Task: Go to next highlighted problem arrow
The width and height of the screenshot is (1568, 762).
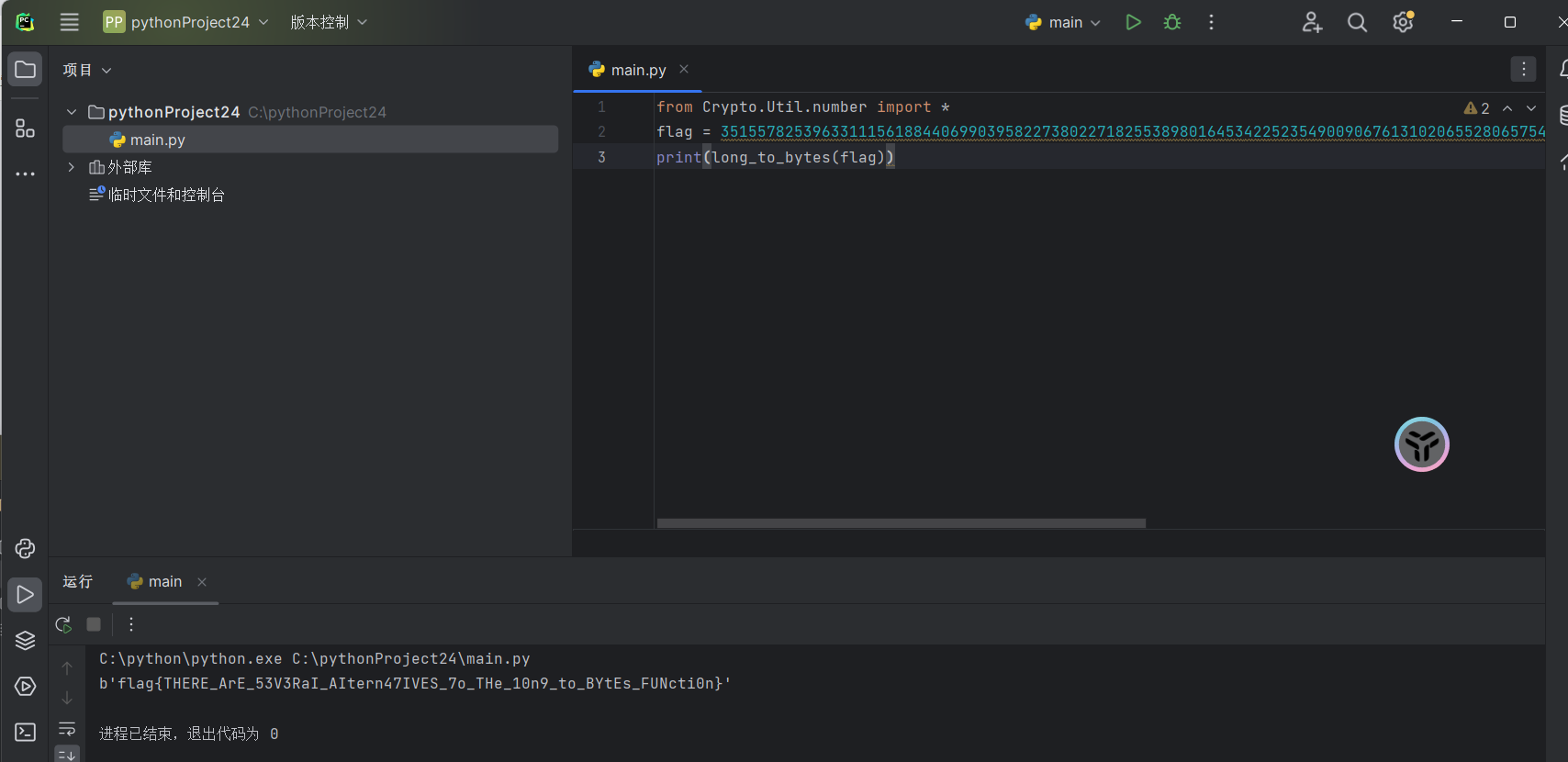Action: 1531,108
